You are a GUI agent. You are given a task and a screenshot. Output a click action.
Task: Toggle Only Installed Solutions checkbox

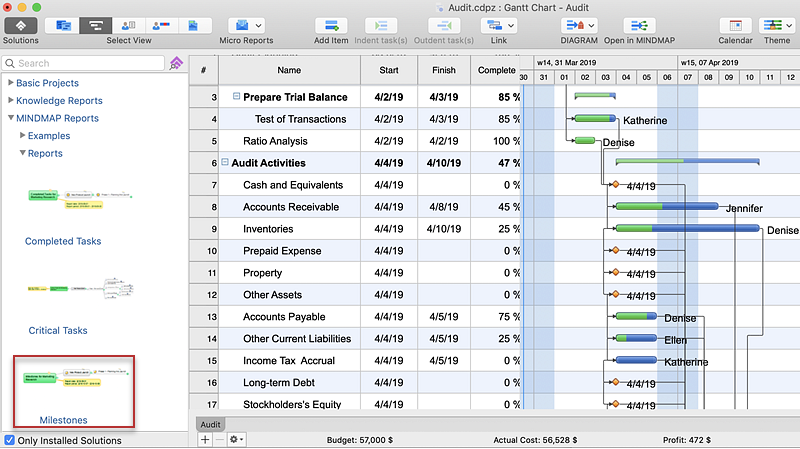click(9, 440)
